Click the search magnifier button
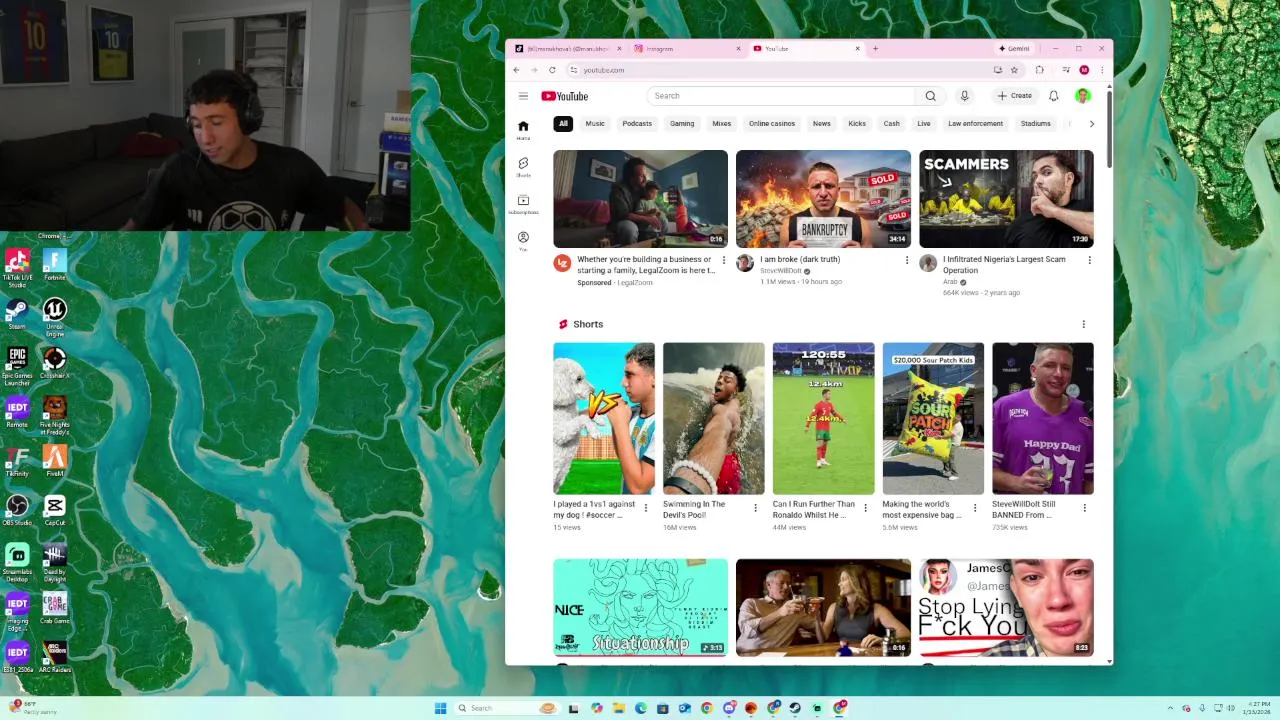 point(930,96)
